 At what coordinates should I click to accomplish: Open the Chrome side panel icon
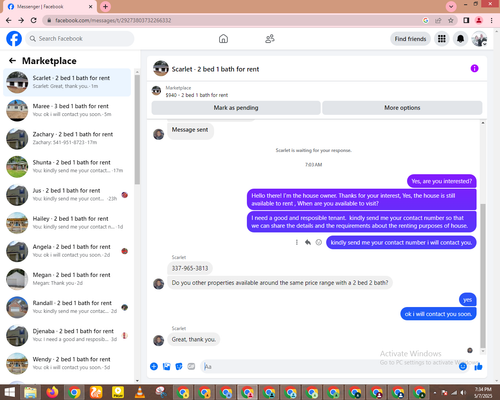pyautogui.click(x=466, y=20)
